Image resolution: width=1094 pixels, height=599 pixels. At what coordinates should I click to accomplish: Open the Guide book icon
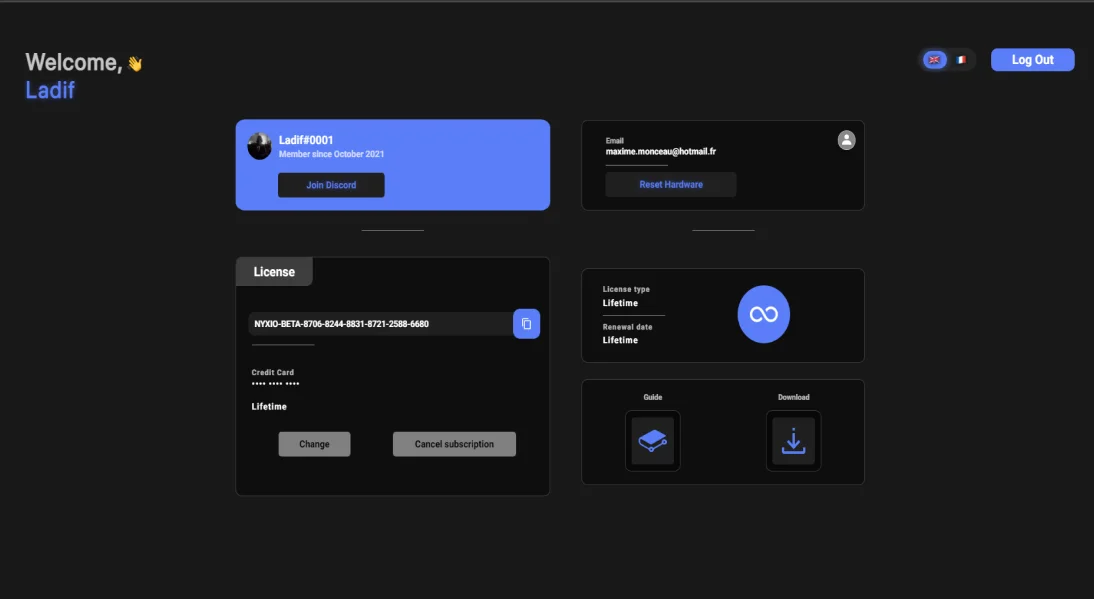pyautogui.click(x=652, y=441)
